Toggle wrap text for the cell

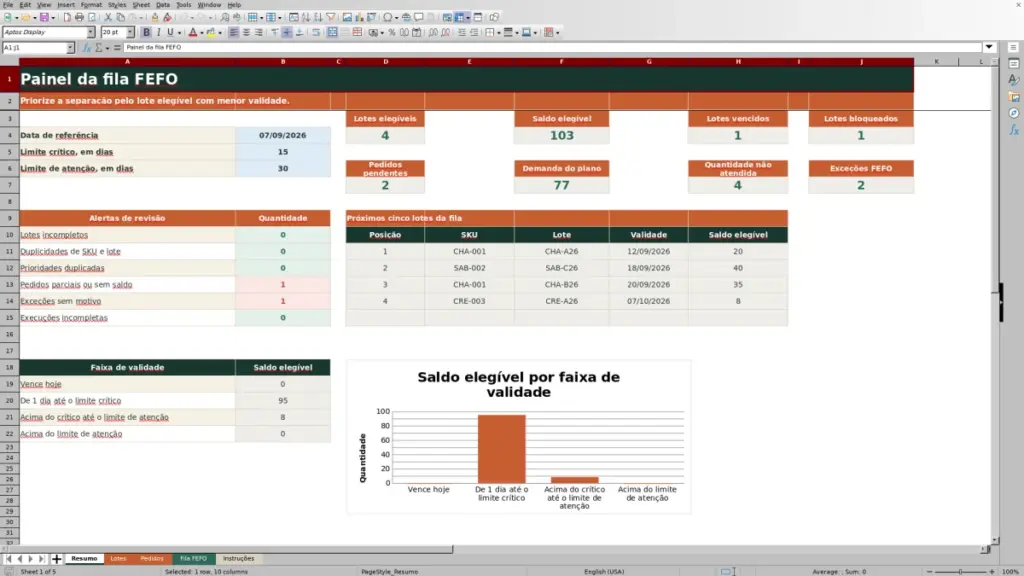coord(316,32)
